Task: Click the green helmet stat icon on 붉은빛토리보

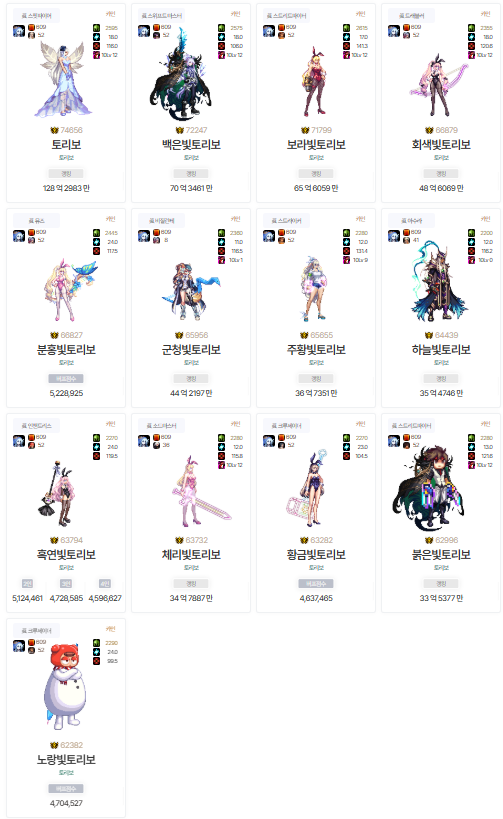Action: [471, 438]
